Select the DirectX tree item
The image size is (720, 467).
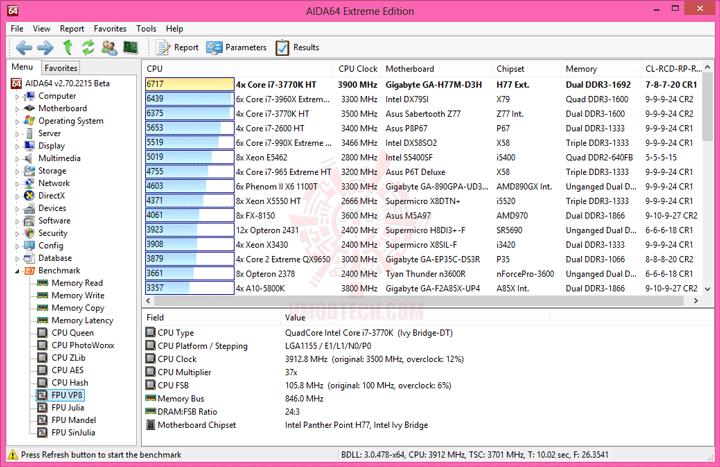(51, 196)
